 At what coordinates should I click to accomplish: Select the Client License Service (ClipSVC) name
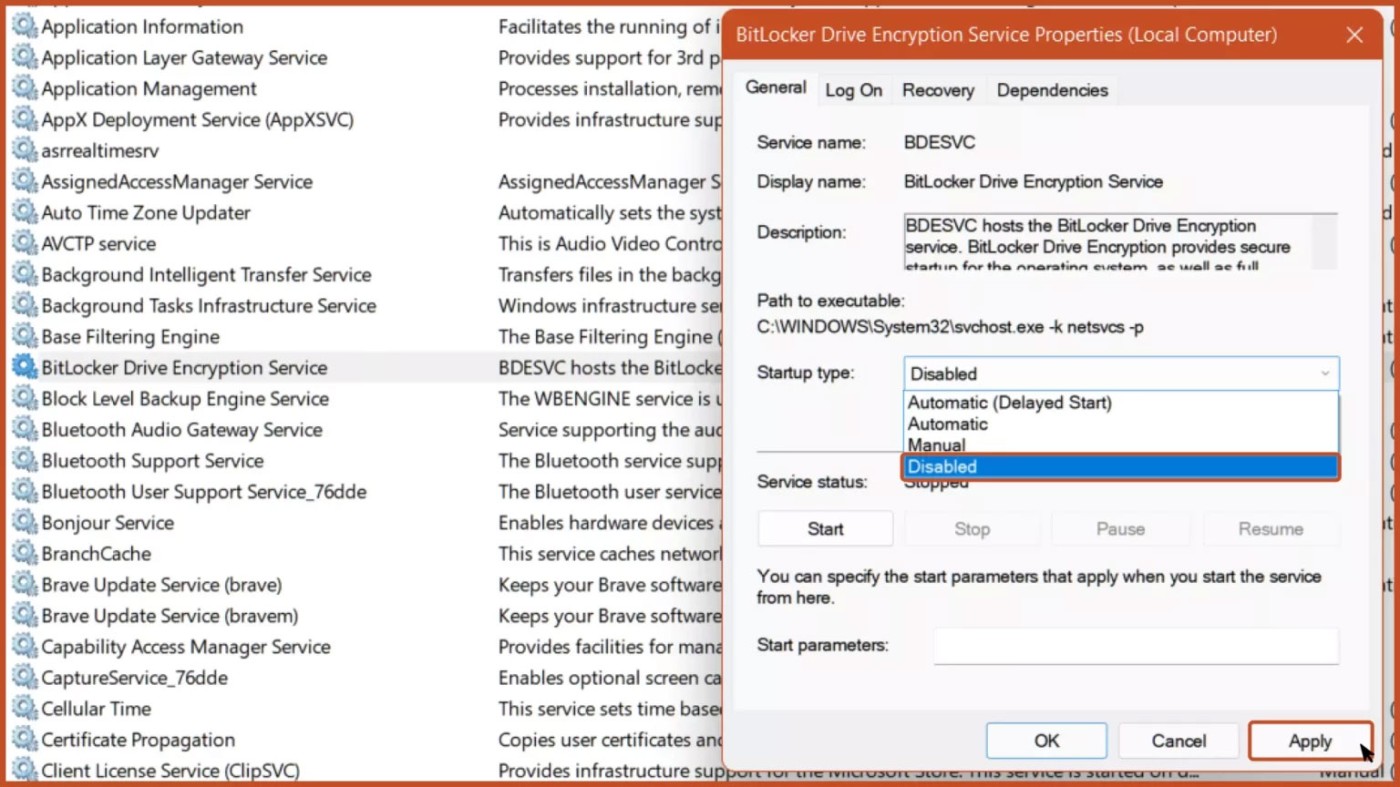(x=170, y=770)
